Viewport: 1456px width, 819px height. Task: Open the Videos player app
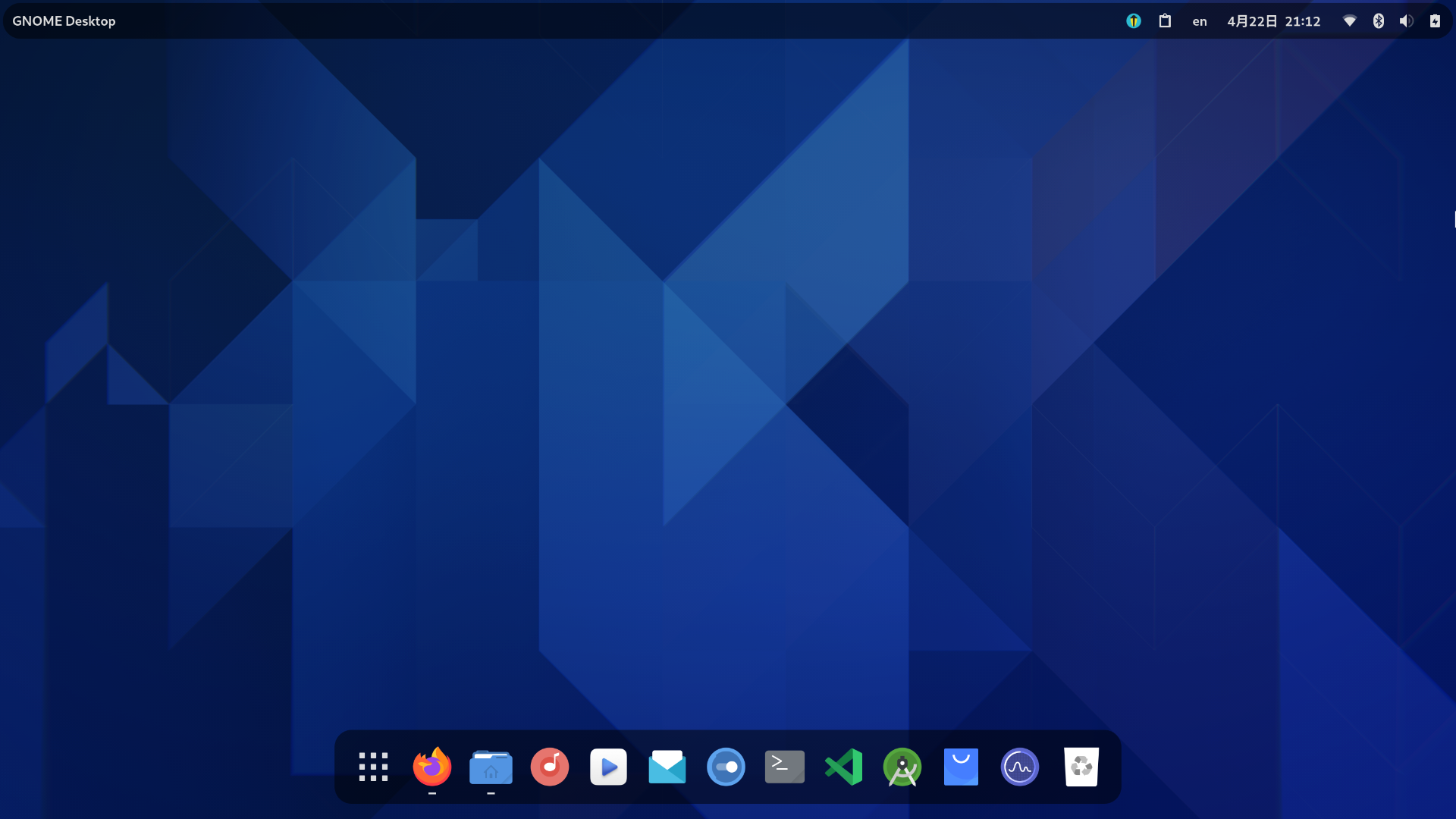coord(608,767)
